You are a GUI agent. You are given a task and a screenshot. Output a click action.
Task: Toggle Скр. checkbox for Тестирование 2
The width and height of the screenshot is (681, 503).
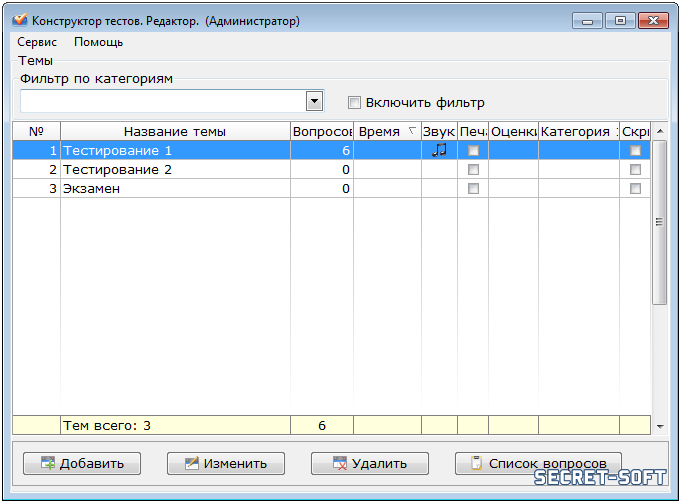pyautogui.click(x=635, y=169)
